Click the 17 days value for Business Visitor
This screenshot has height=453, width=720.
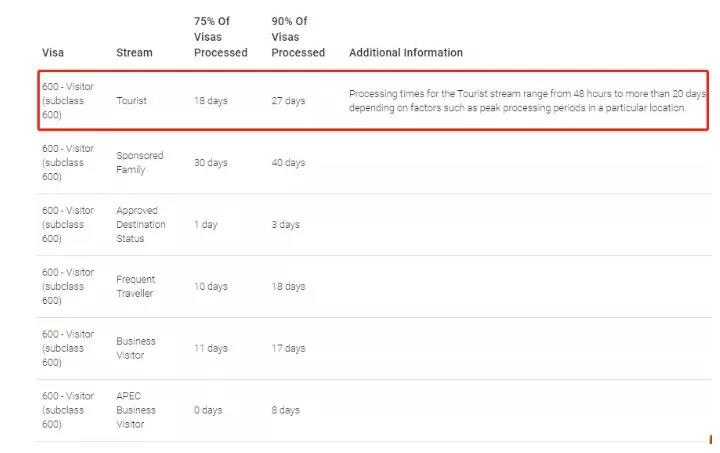(288, 349)
